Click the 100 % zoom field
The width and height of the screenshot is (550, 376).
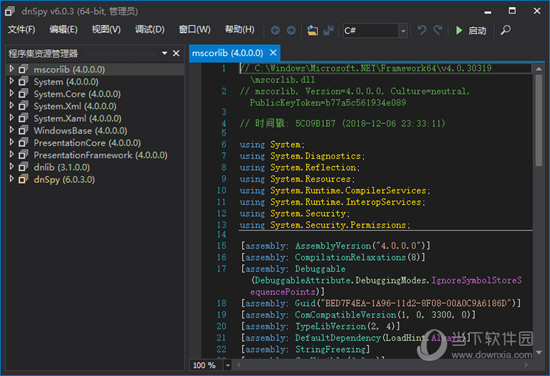207,365
